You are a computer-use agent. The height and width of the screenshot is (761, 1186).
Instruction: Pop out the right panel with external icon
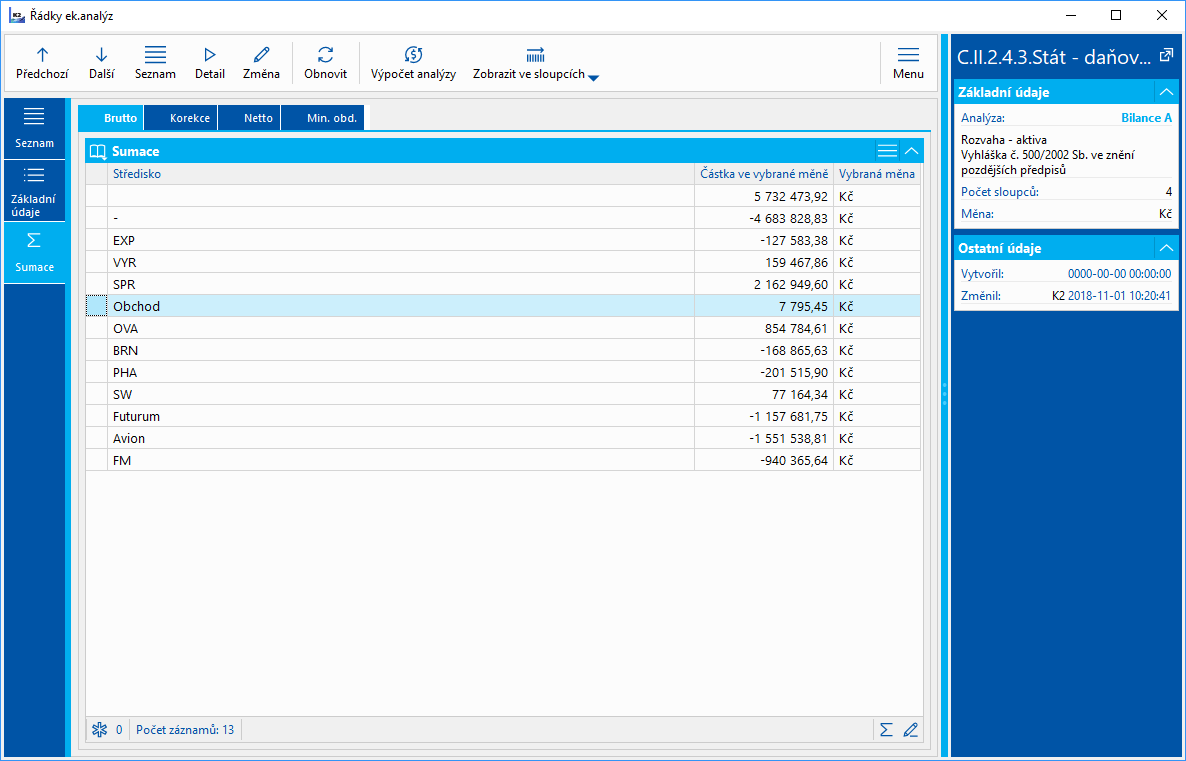point(1166,55)
